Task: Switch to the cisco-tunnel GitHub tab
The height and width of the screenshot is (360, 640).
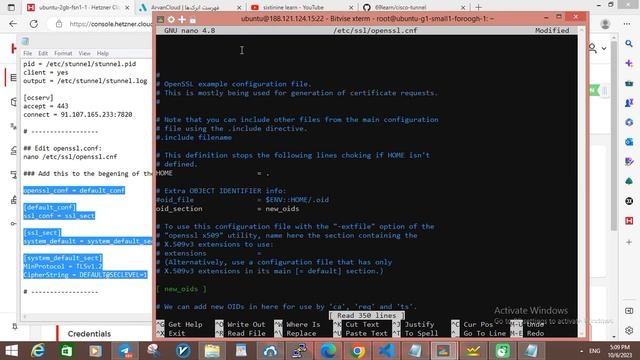Action: tap(414, 7)
